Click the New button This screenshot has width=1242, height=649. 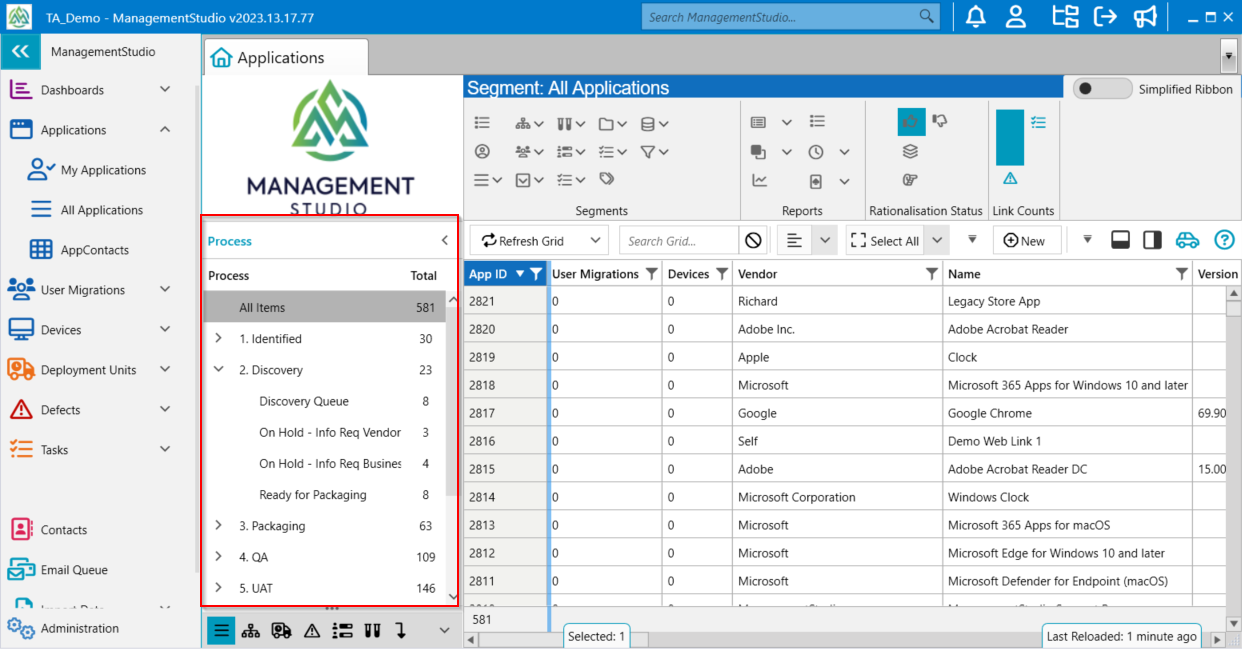pyautogui.click(x=1026, y=241)
